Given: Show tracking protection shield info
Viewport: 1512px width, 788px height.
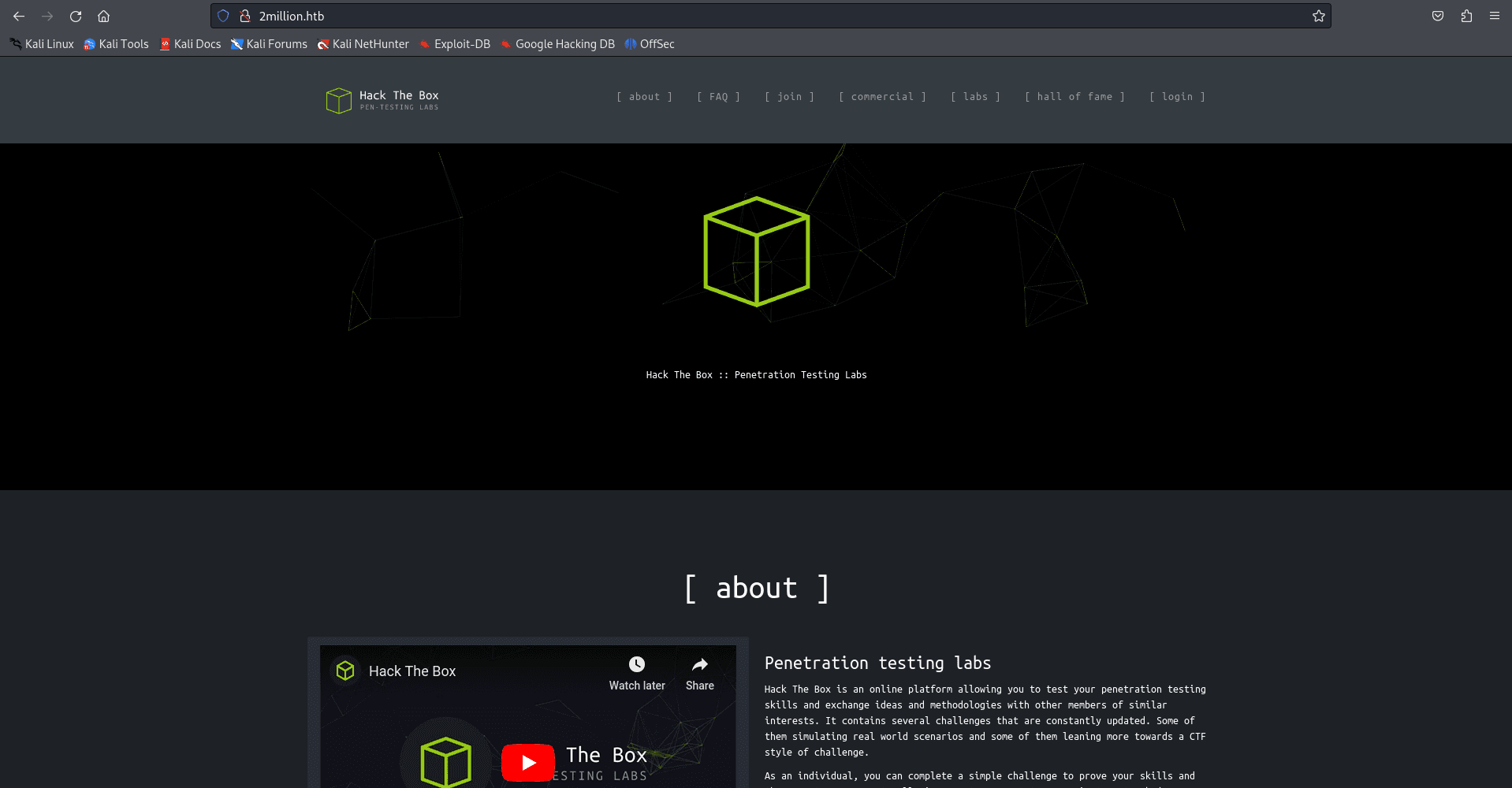Looking at the screenshot, I should tap(223, 16).
